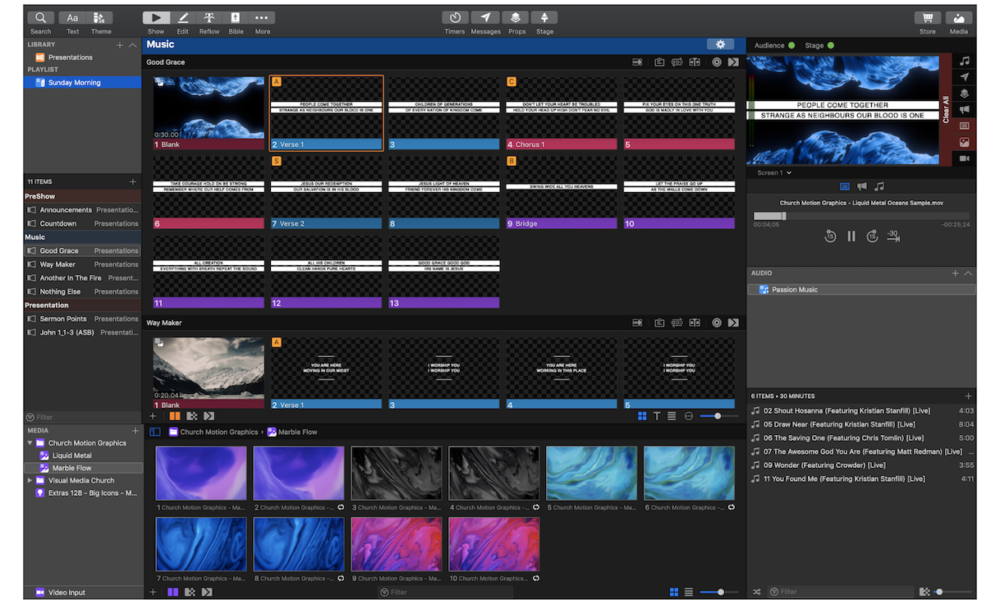This screenshot has width=1000, height=600.
Task: Open the Messages panel
Action: (x=485, y=18)
